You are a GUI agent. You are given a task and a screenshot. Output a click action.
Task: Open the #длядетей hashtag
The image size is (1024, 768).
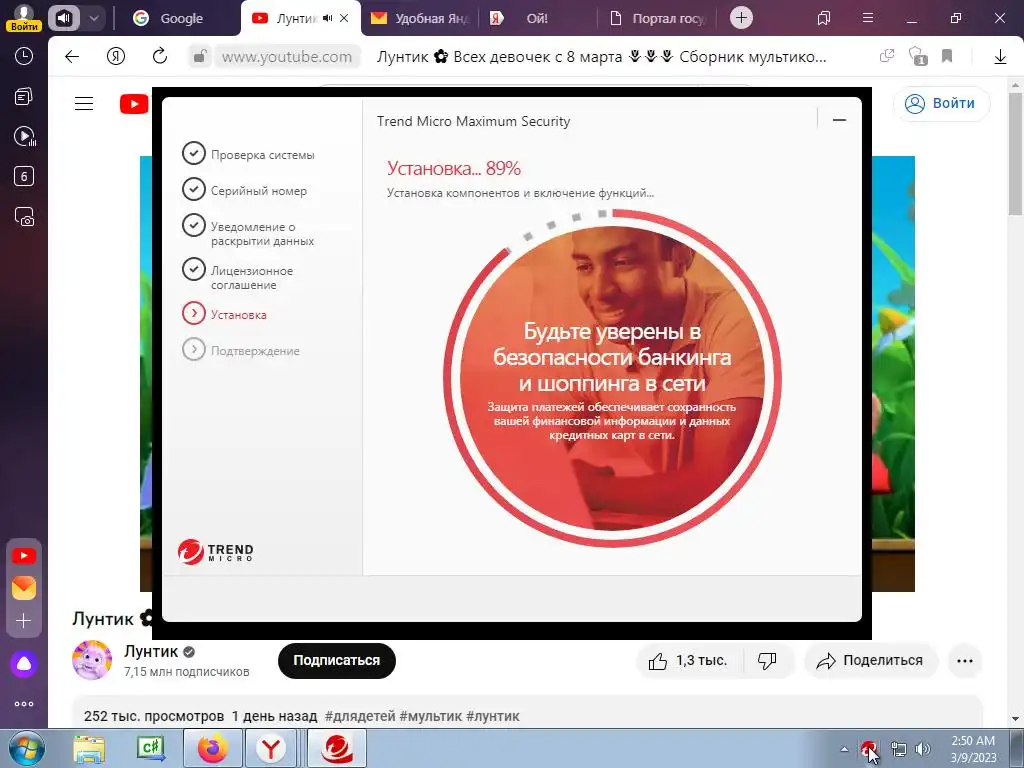click(360, 716)
